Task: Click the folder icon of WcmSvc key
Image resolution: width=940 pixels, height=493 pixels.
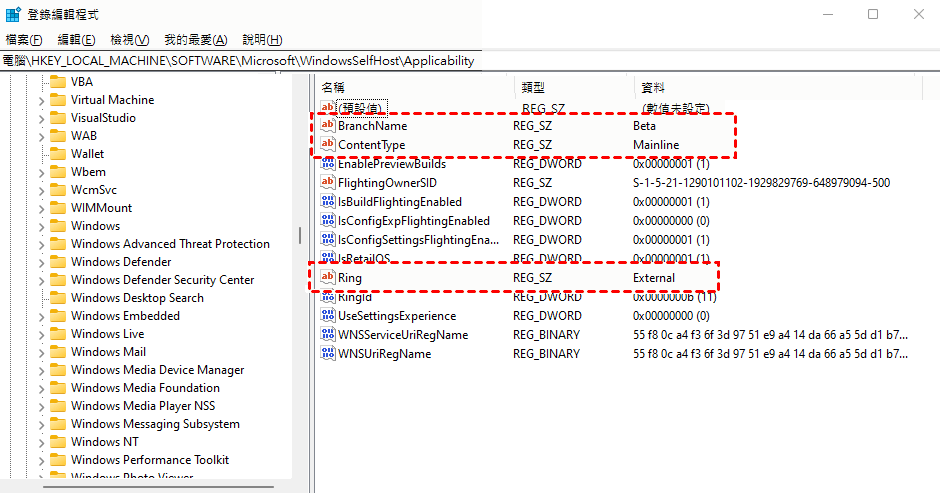Action: coord(58,190)
